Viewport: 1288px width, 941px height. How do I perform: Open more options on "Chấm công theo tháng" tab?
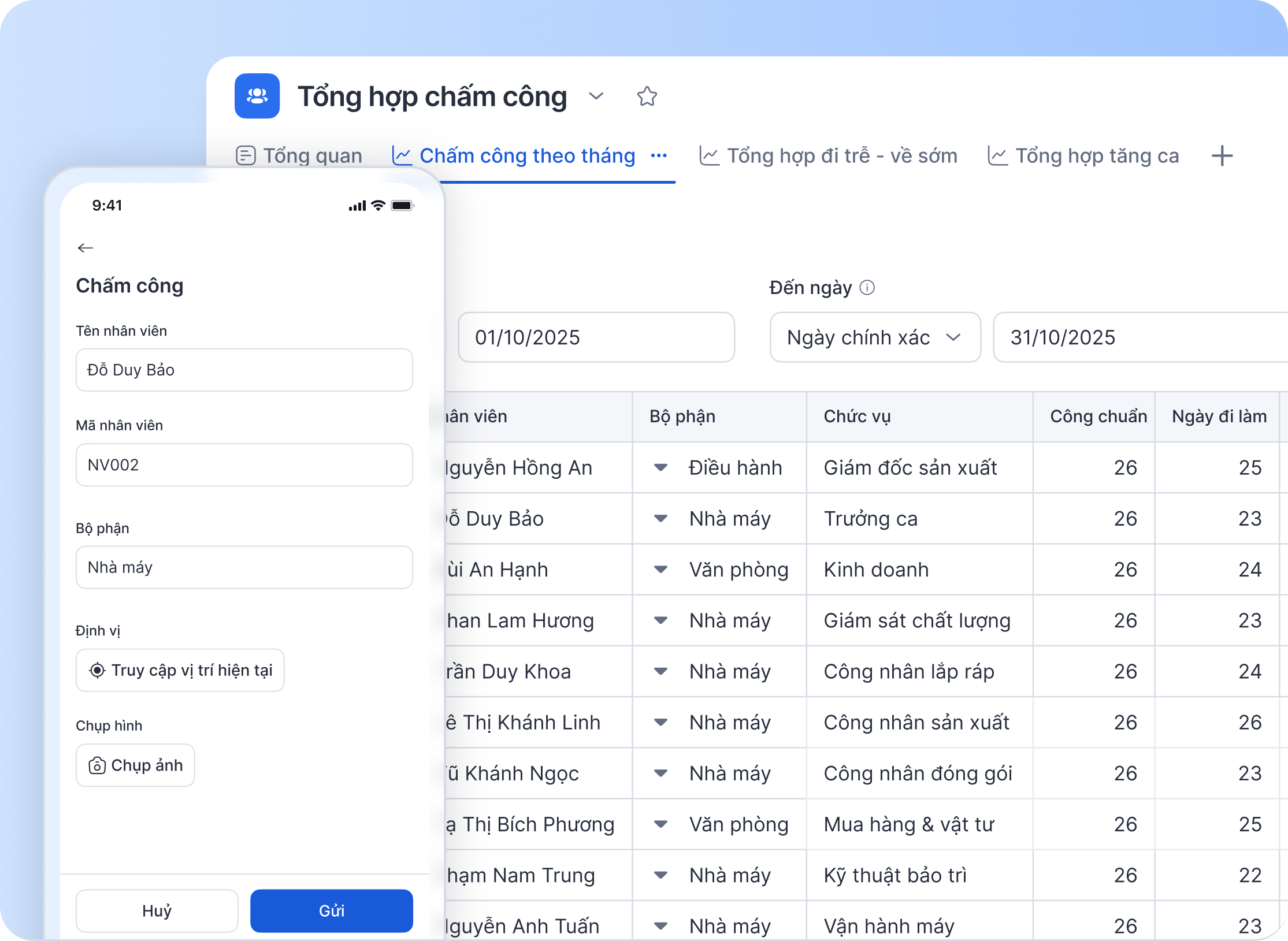point(658,157)
